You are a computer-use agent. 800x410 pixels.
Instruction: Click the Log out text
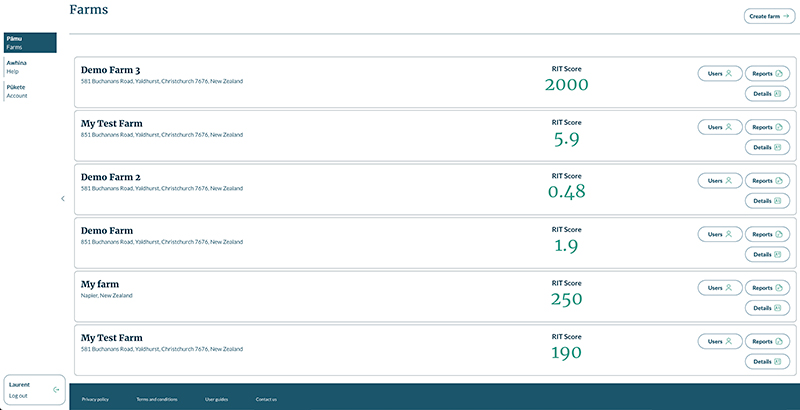(18, 396)
